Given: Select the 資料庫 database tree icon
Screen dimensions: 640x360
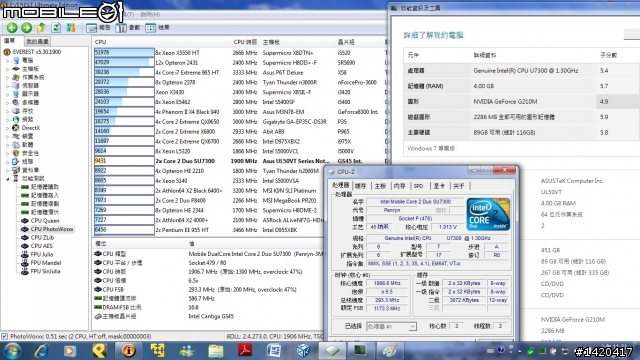Looking at the screenshot, I should pos(16,170).
